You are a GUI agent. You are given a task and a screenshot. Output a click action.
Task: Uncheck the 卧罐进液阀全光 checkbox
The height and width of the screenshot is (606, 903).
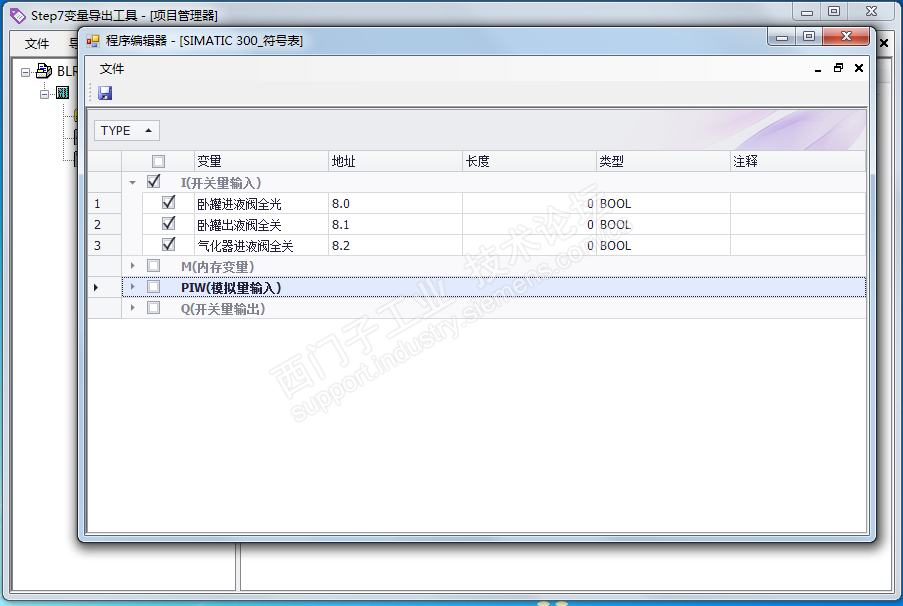click(169, 203)
